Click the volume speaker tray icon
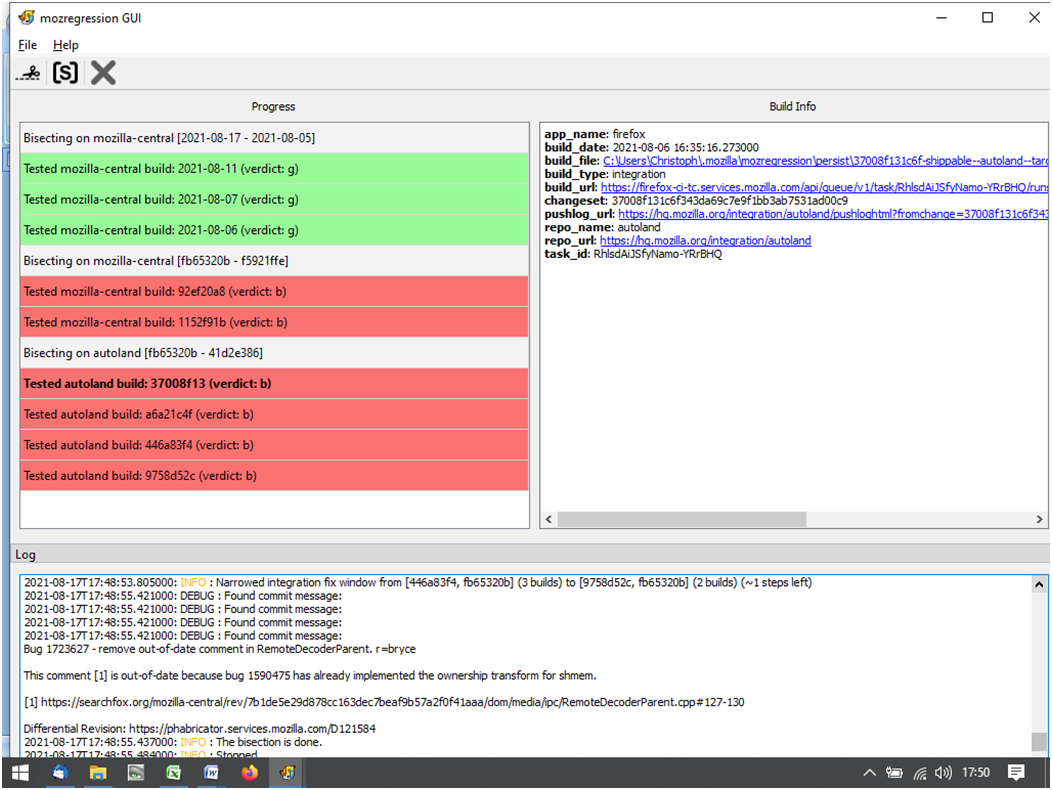 click(x=943, y=772)
